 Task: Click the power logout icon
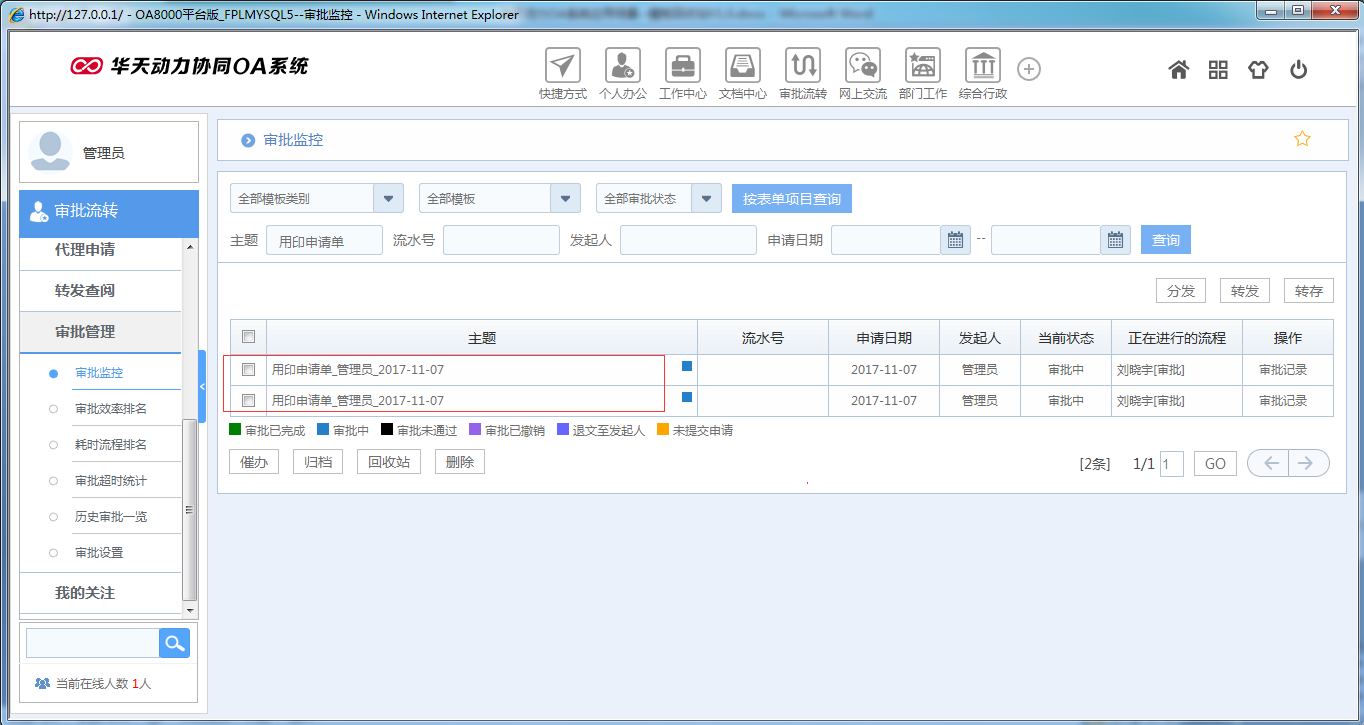[1298, 69]
